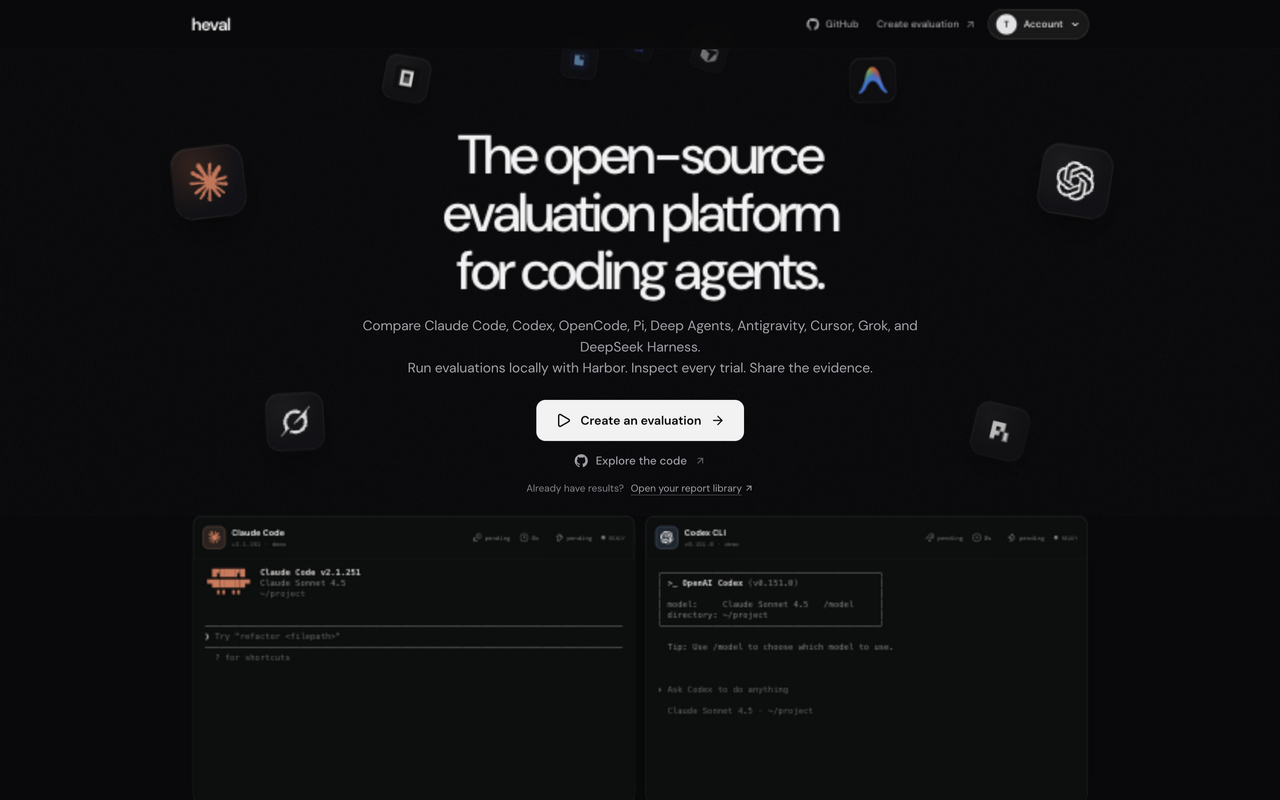Click floating OpenAI logo icon
The width and height of the screenshot is (1280, 800).
point(1075,181)
